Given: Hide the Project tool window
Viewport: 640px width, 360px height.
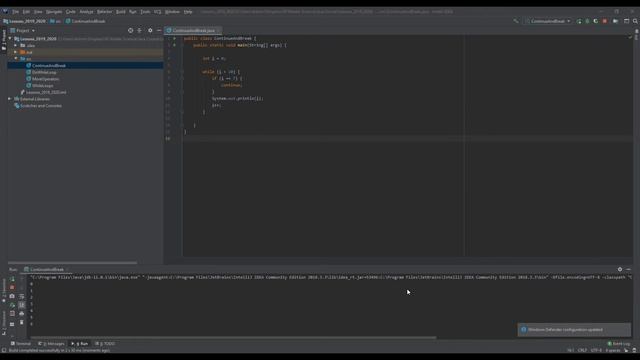Looking at the screenshot, I should point(159,30).
